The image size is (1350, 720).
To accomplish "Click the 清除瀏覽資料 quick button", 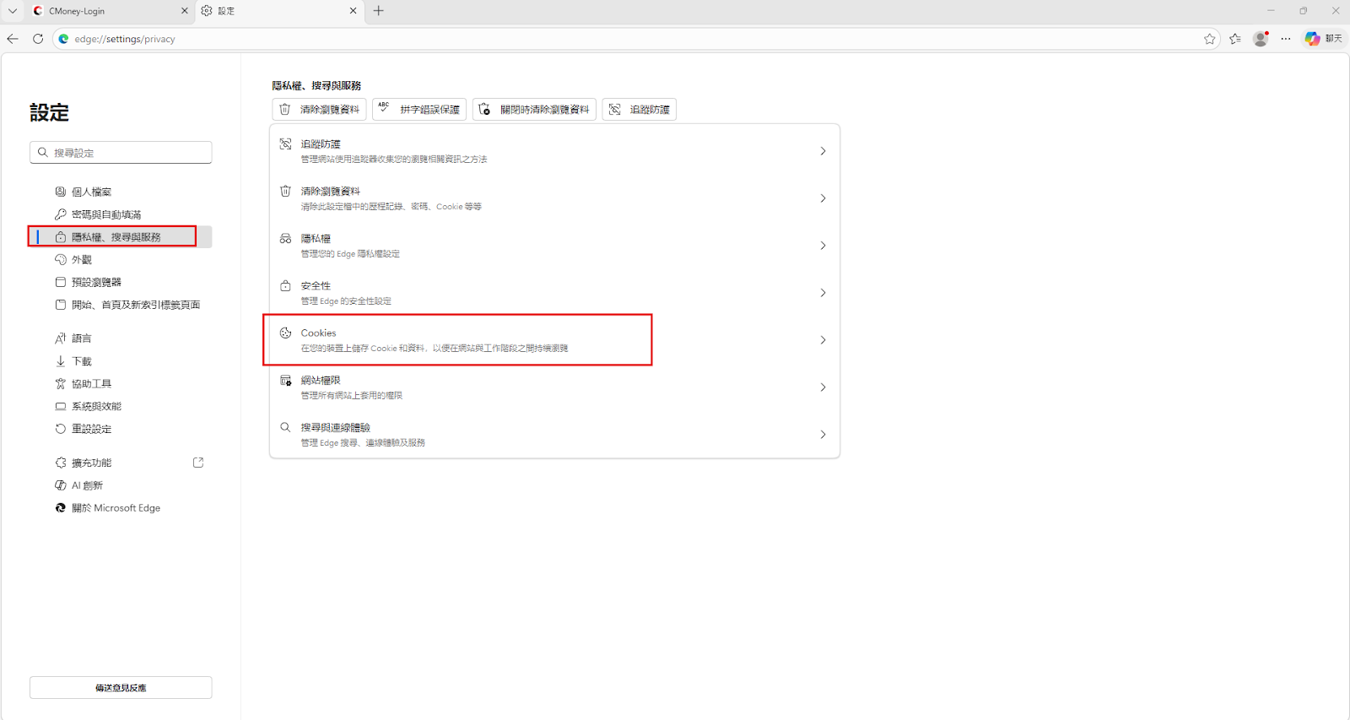I will [319, 109].
